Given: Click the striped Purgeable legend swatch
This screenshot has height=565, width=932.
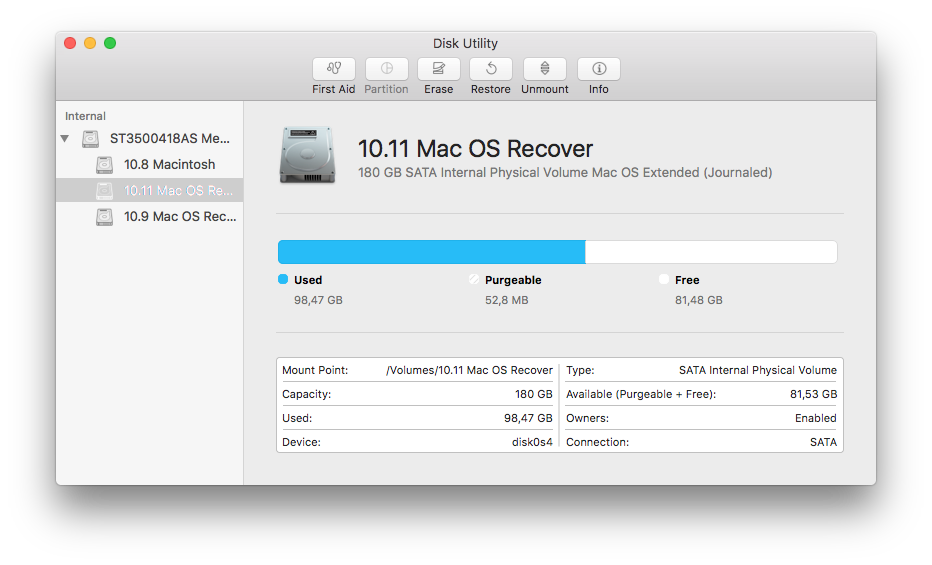Looking at the screenshot, I should (x=474, y=279).
